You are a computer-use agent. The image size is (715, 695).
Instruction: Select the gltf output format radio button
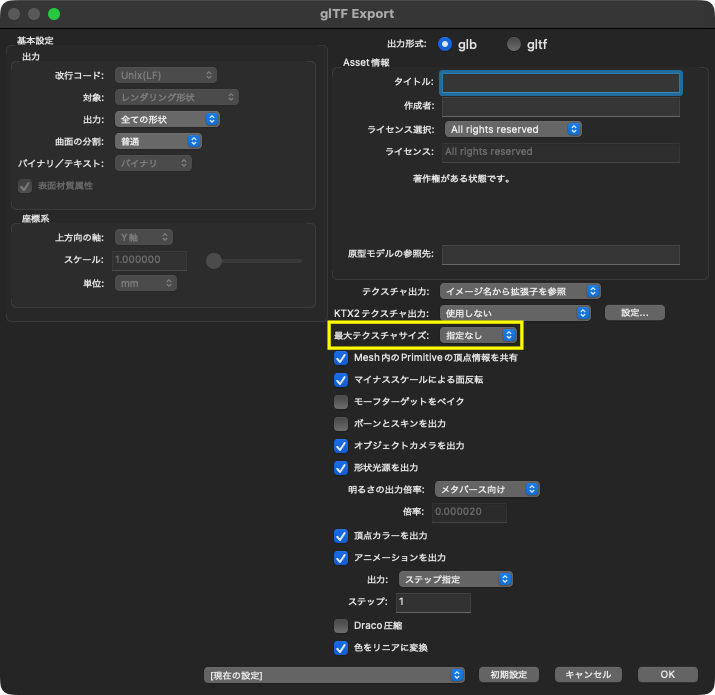[514, 44]
